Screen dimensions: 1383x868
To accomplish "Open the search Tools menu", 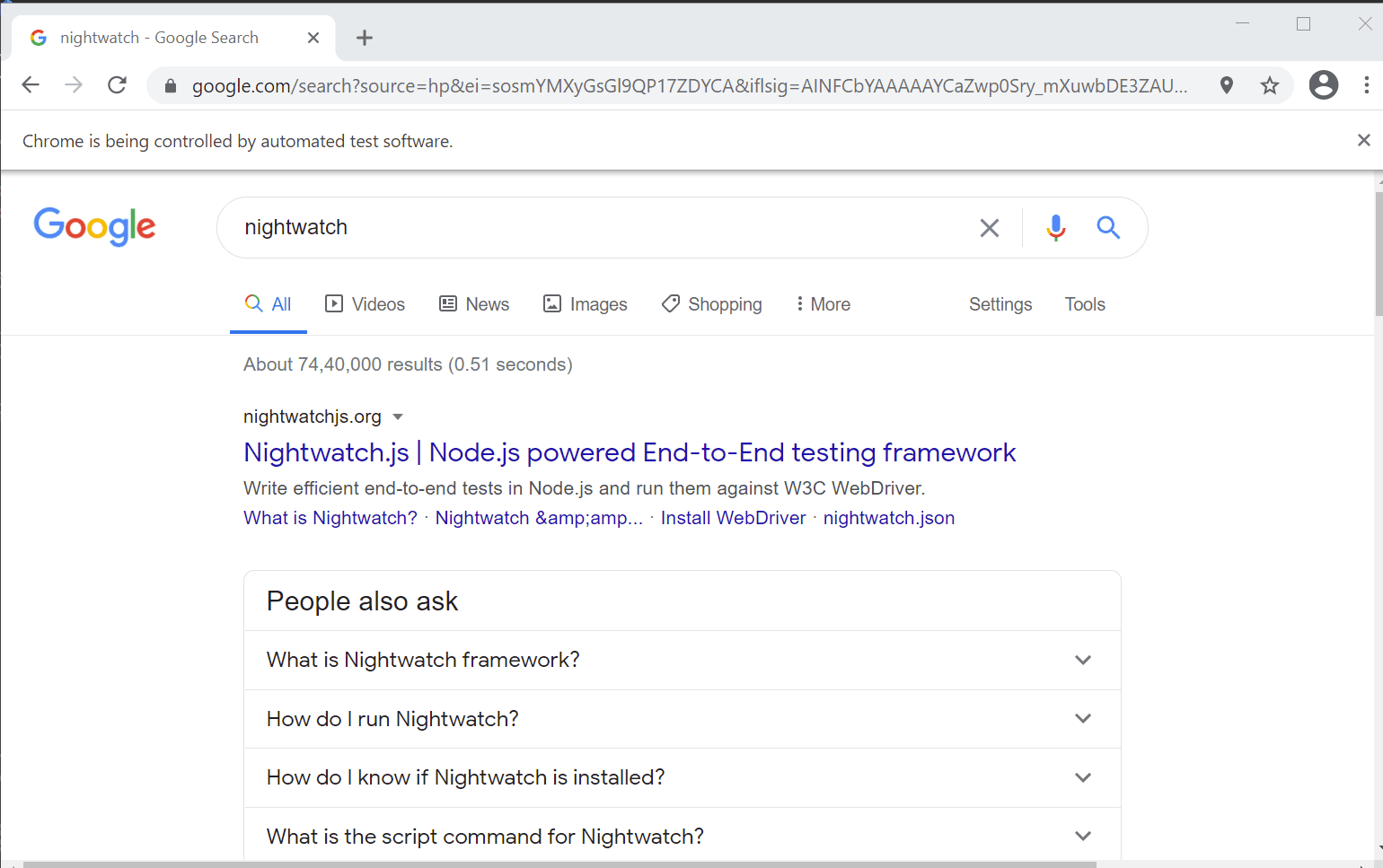I will [1084, 303].
